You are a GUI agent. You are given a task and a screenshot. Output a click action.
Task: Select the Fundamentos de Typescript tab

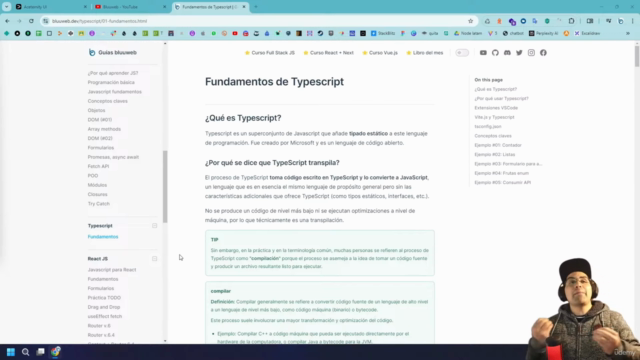[x=210, y=7]
